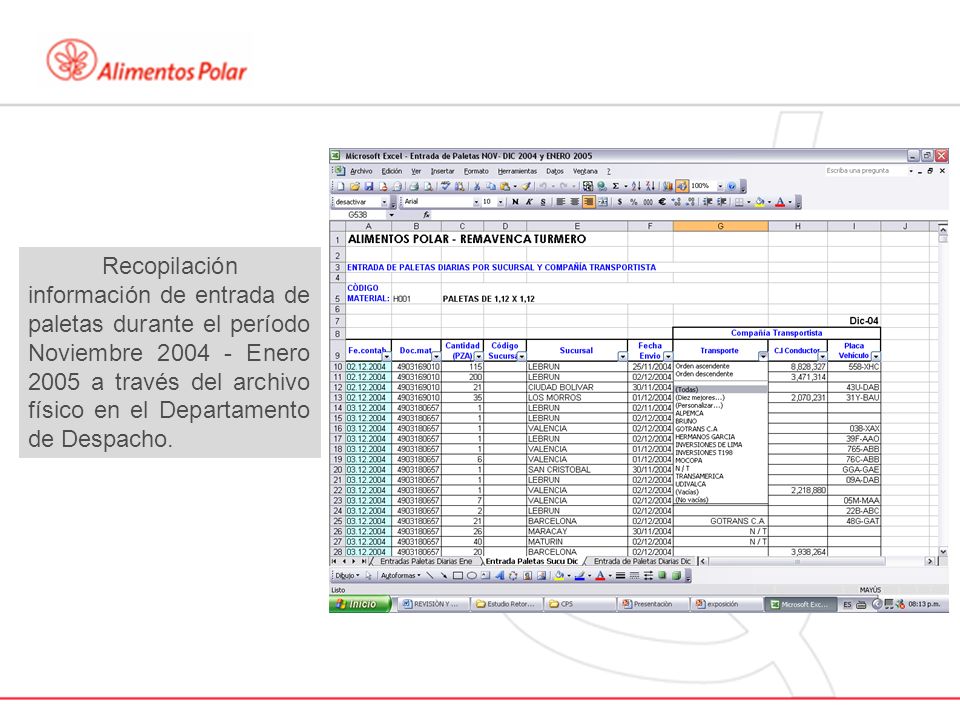
Task: Apply Euro style icon
Action: (662, 201)
